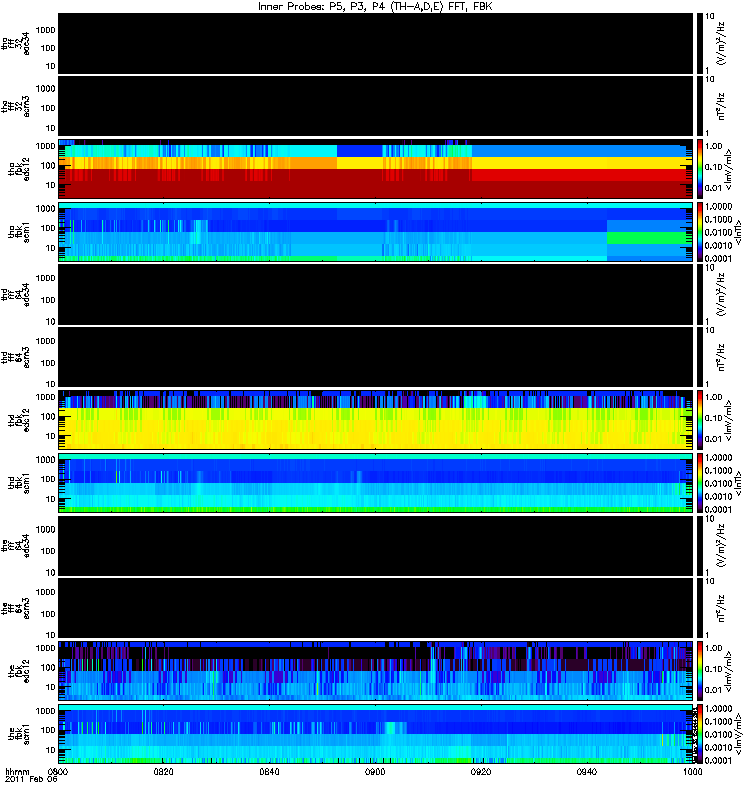Image resolution: width=750 pixels, height=800 pixels.
Task: Click the 'hhmm' axis unit label
Action: click(17, 772)
